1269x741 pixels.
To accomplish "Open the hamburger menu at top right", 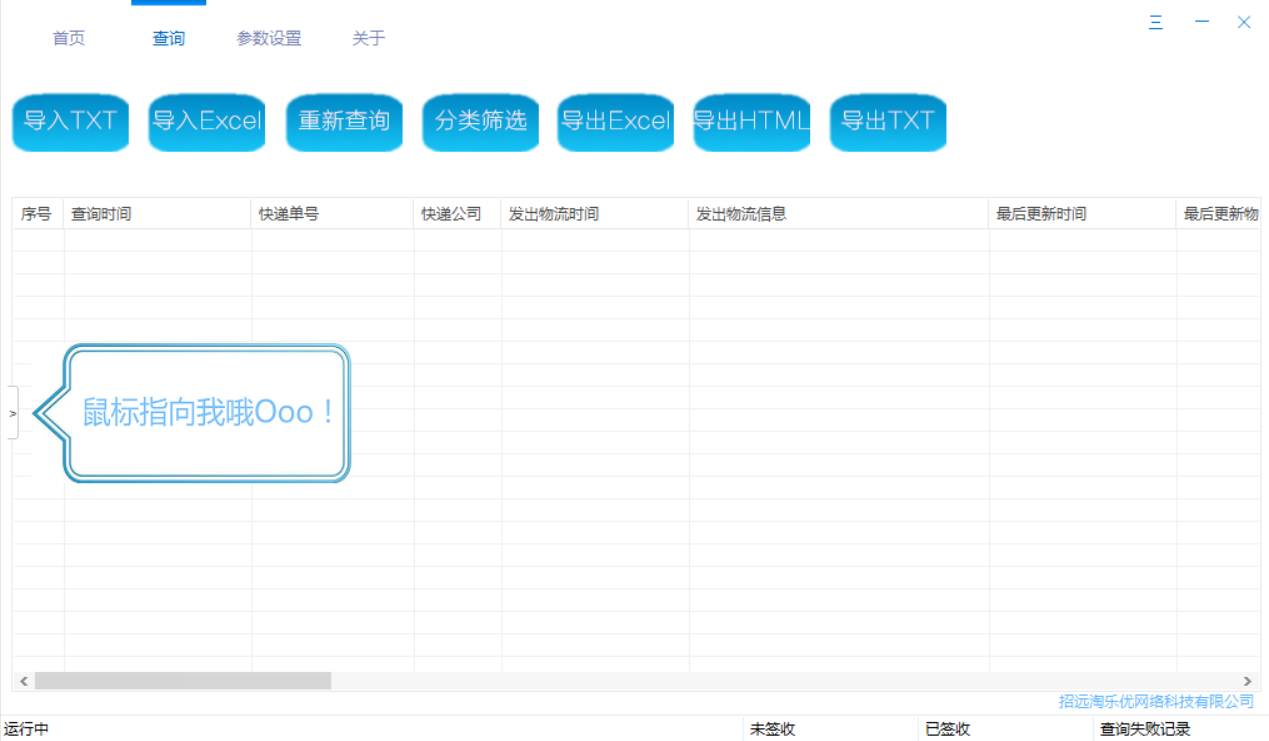I will [1156, 22].
